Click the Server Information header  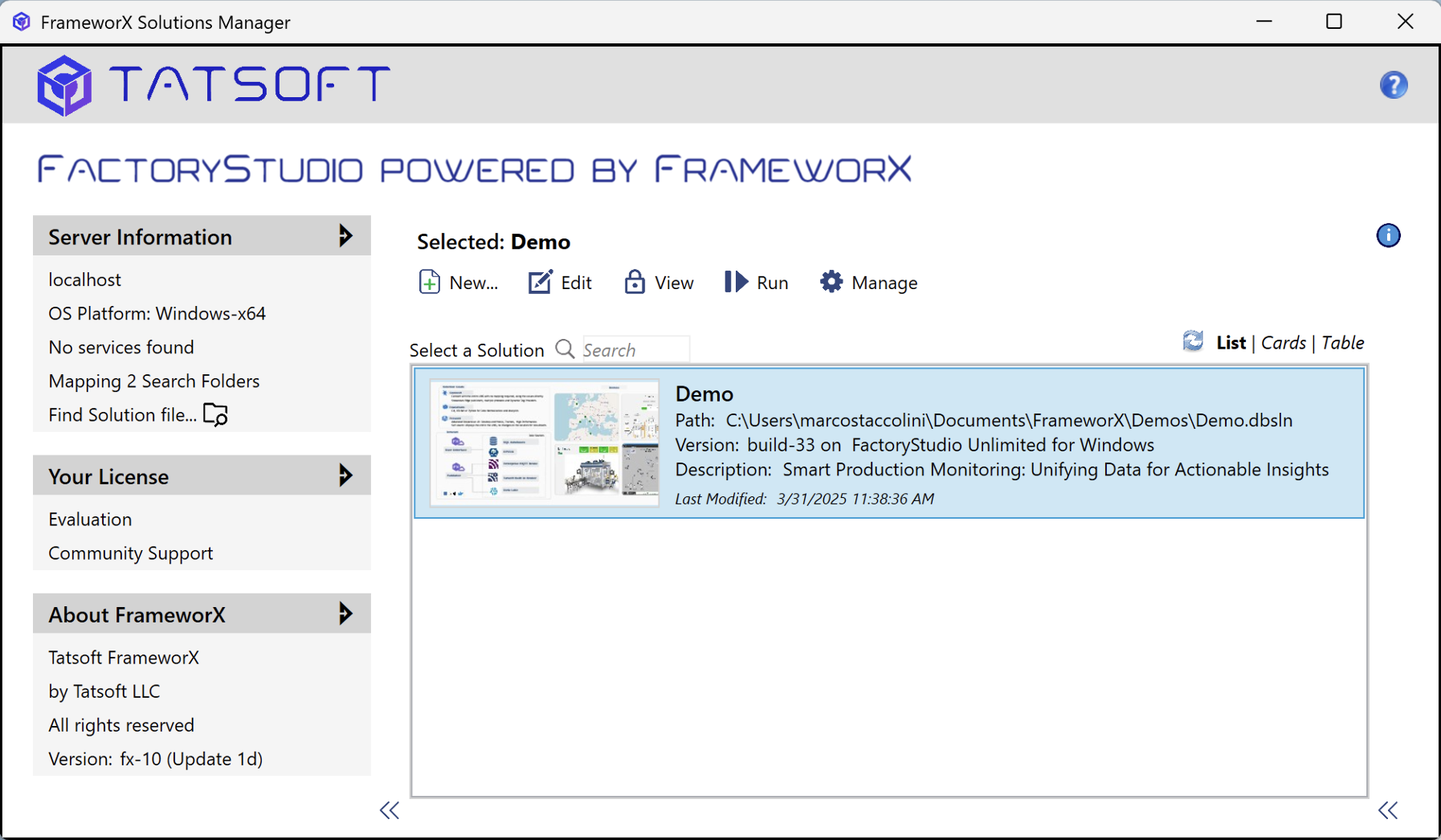tap(202, 236)
